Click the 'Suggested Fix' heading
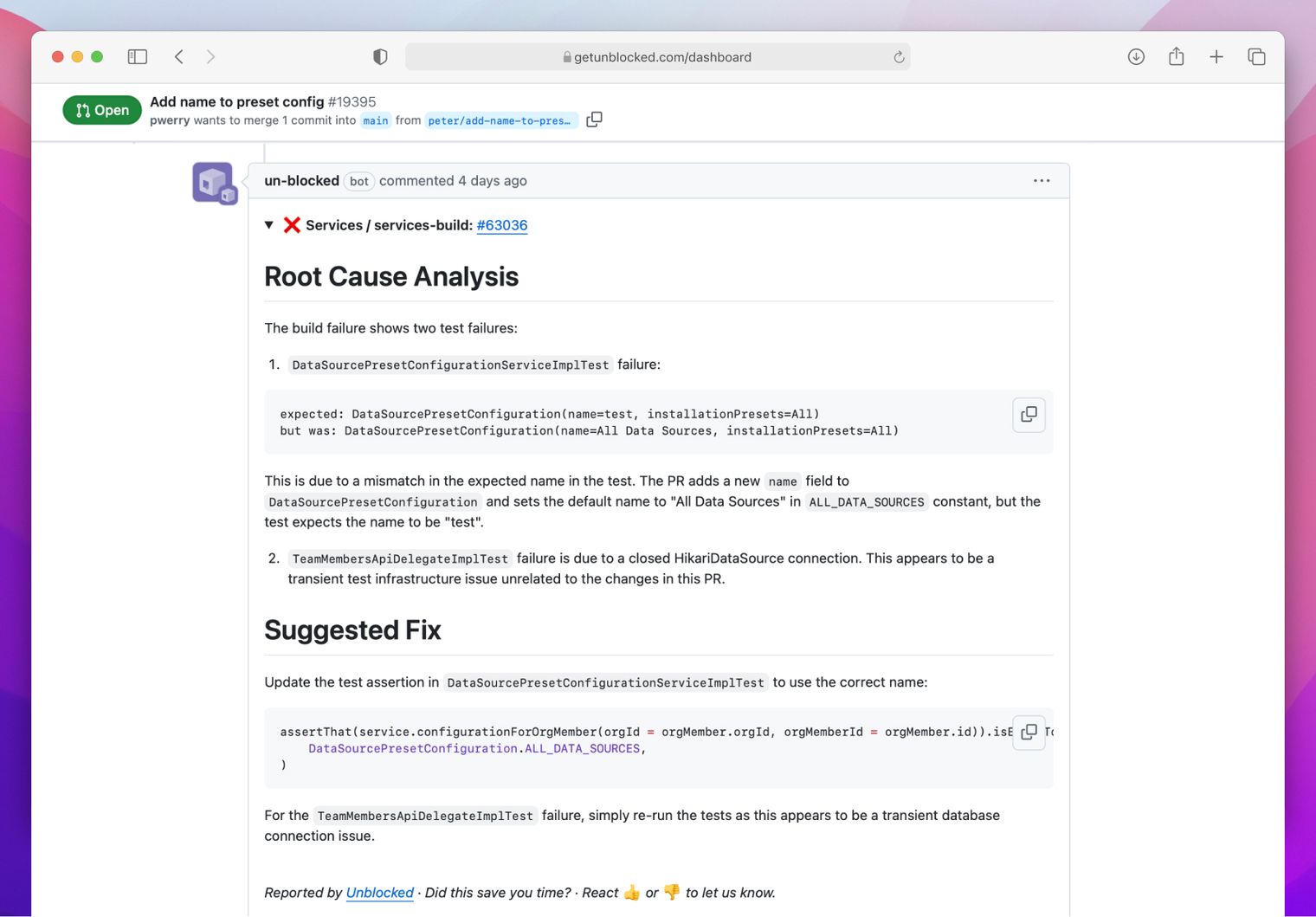Viewport: 1316px width, 917px height. [x=352, y=630]
